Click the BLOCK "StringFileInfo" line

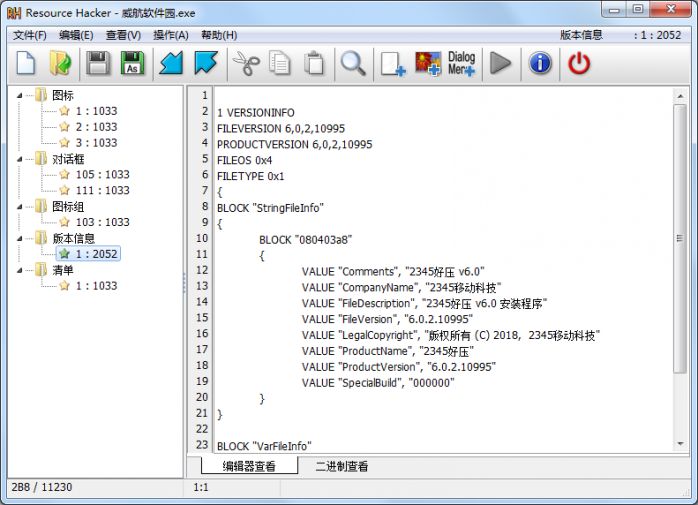[270, 208]
